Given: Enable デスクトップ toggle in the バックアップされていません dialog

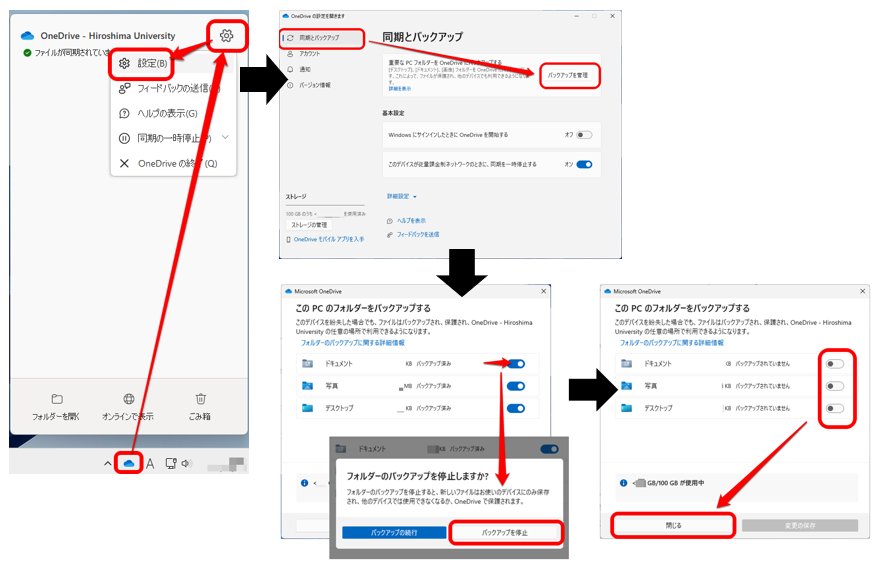Looking at the screenshot, I should click(835, 408).
